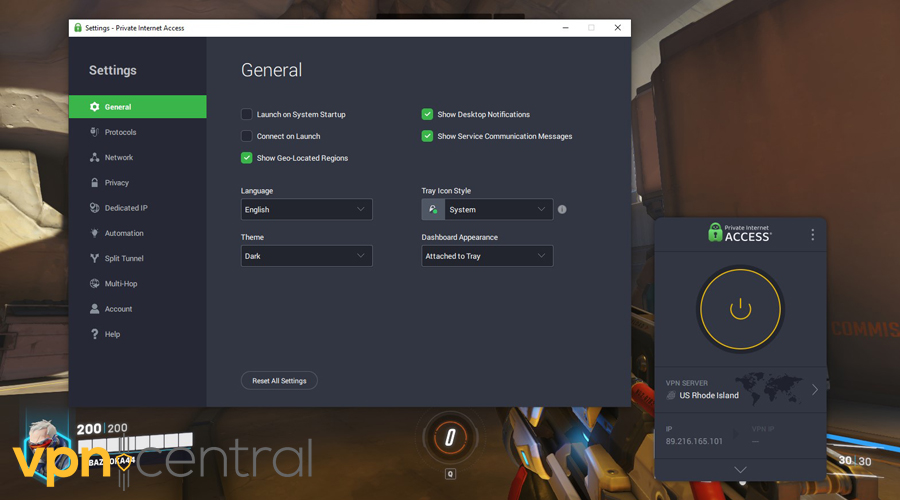Click the Automation lightbulb icon
Image resolution: width=900 pixels, height=500 pixels.
click(95, 233)
